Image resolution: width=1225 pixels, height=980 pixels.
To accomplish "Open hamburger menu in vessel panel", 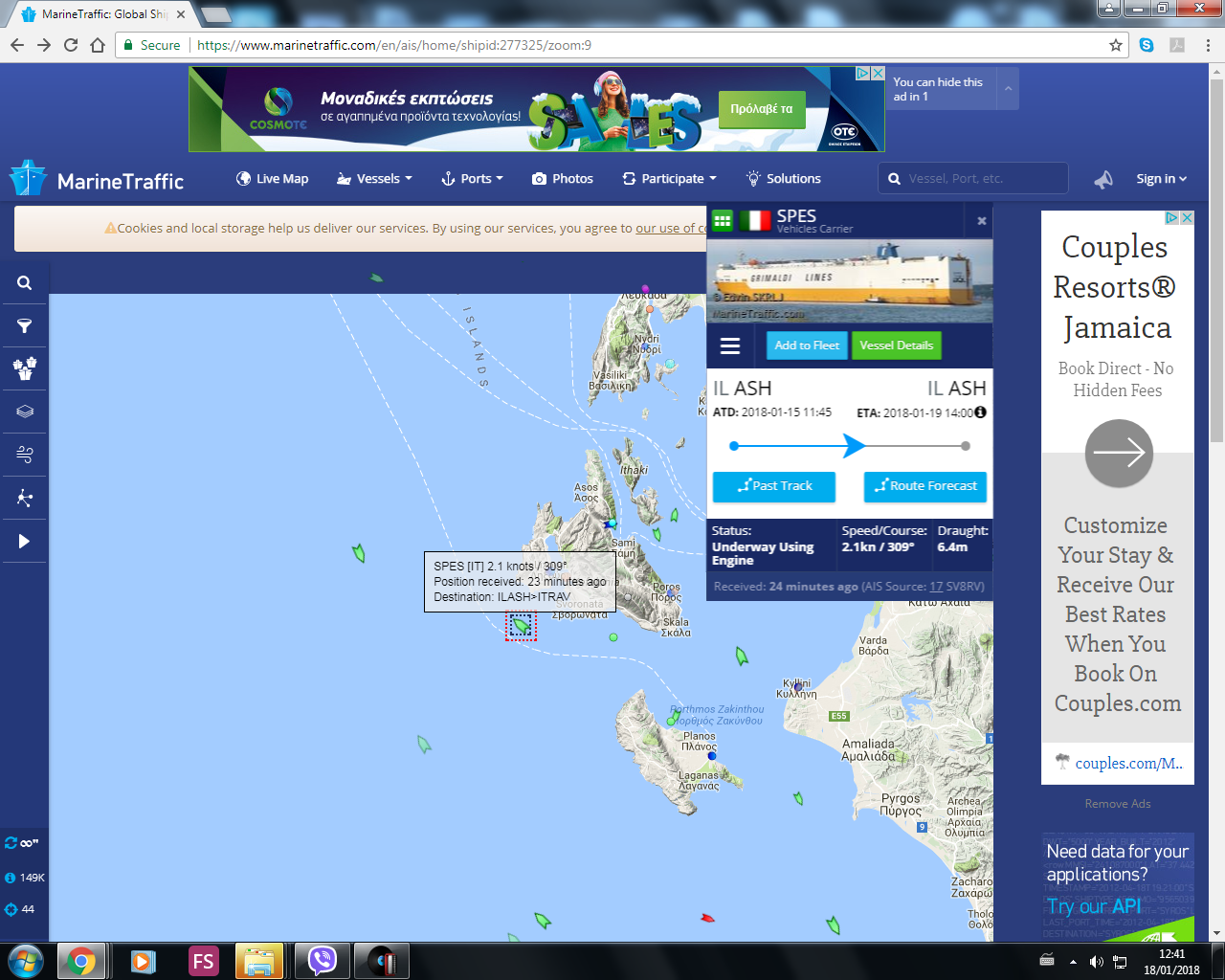I will pyautogui.click(x=730, y=345).
